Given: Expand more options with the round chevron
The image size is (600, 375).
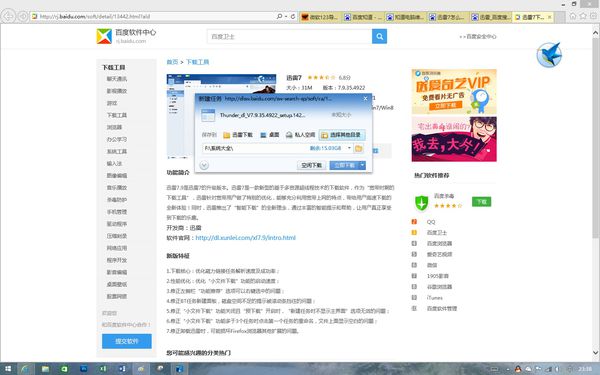Looking at the screenshot, I should click(x=204, y=165).
